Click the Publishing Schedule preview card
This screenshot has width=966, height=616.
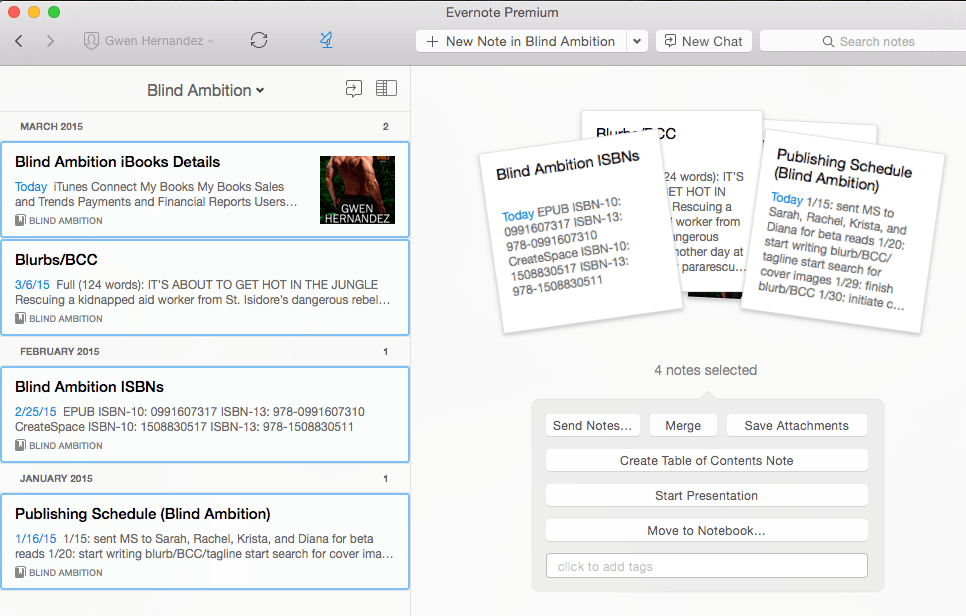coord(843,234)
